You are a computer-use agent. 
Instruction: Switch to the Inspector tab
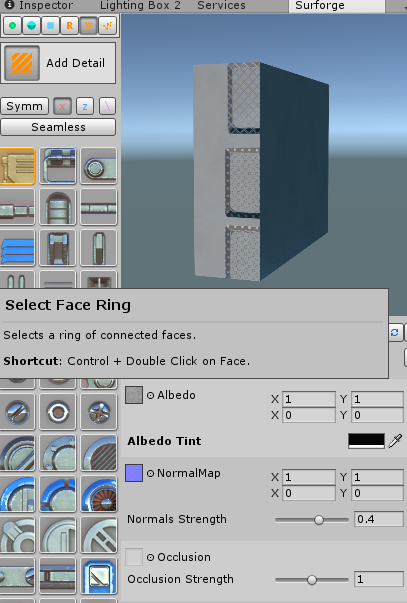[39, 5]
